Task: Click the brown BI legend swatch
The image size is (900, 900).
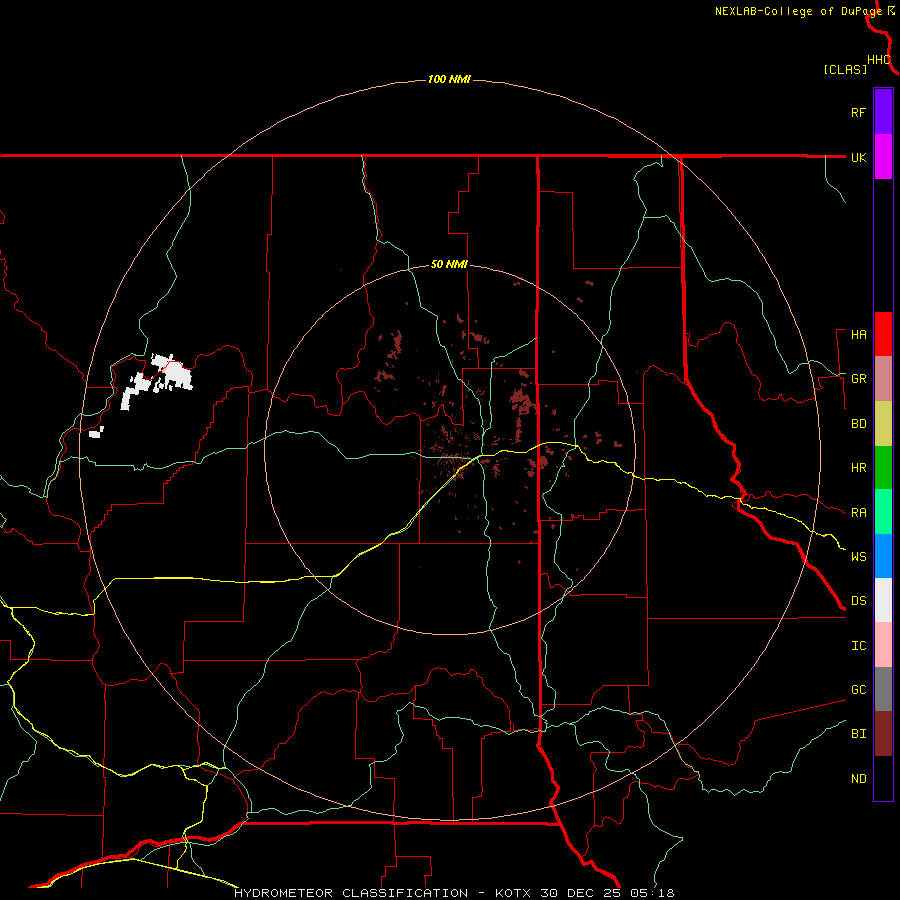Action: [x=883, y=734]
